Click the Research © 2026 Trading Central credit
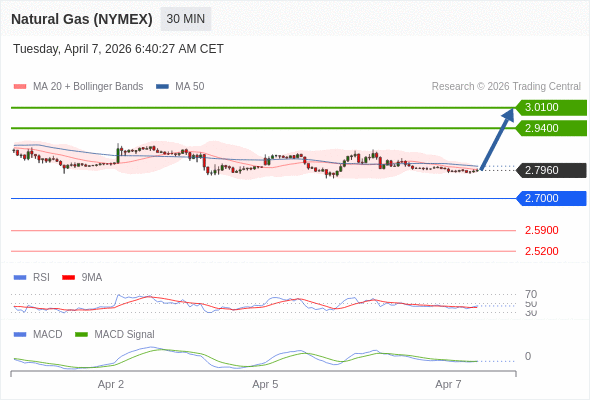Image resolution: width=590 pixels, height=400 pixels. click(506, 87)
